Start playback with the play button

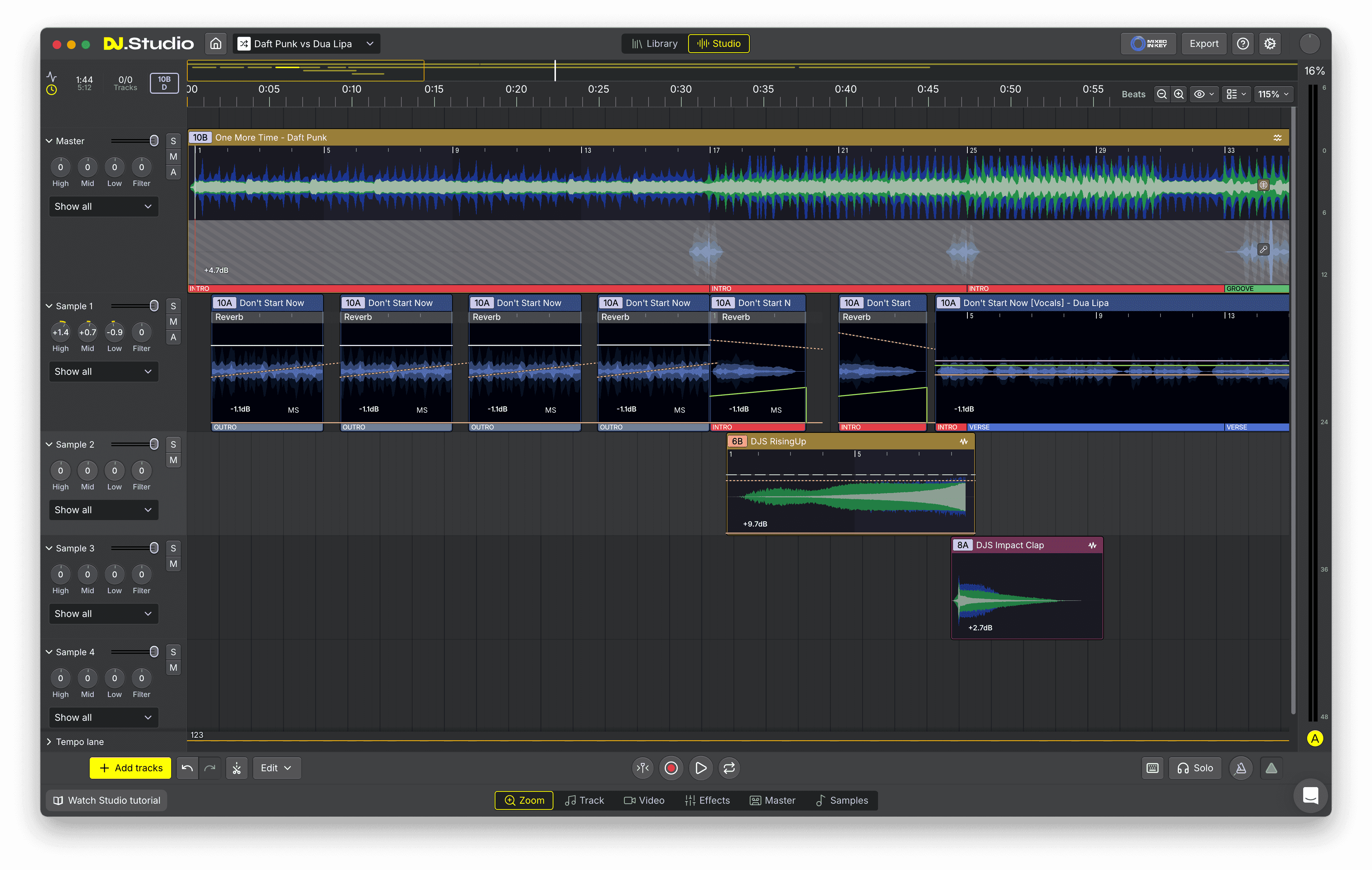click(x=700, y=768)
